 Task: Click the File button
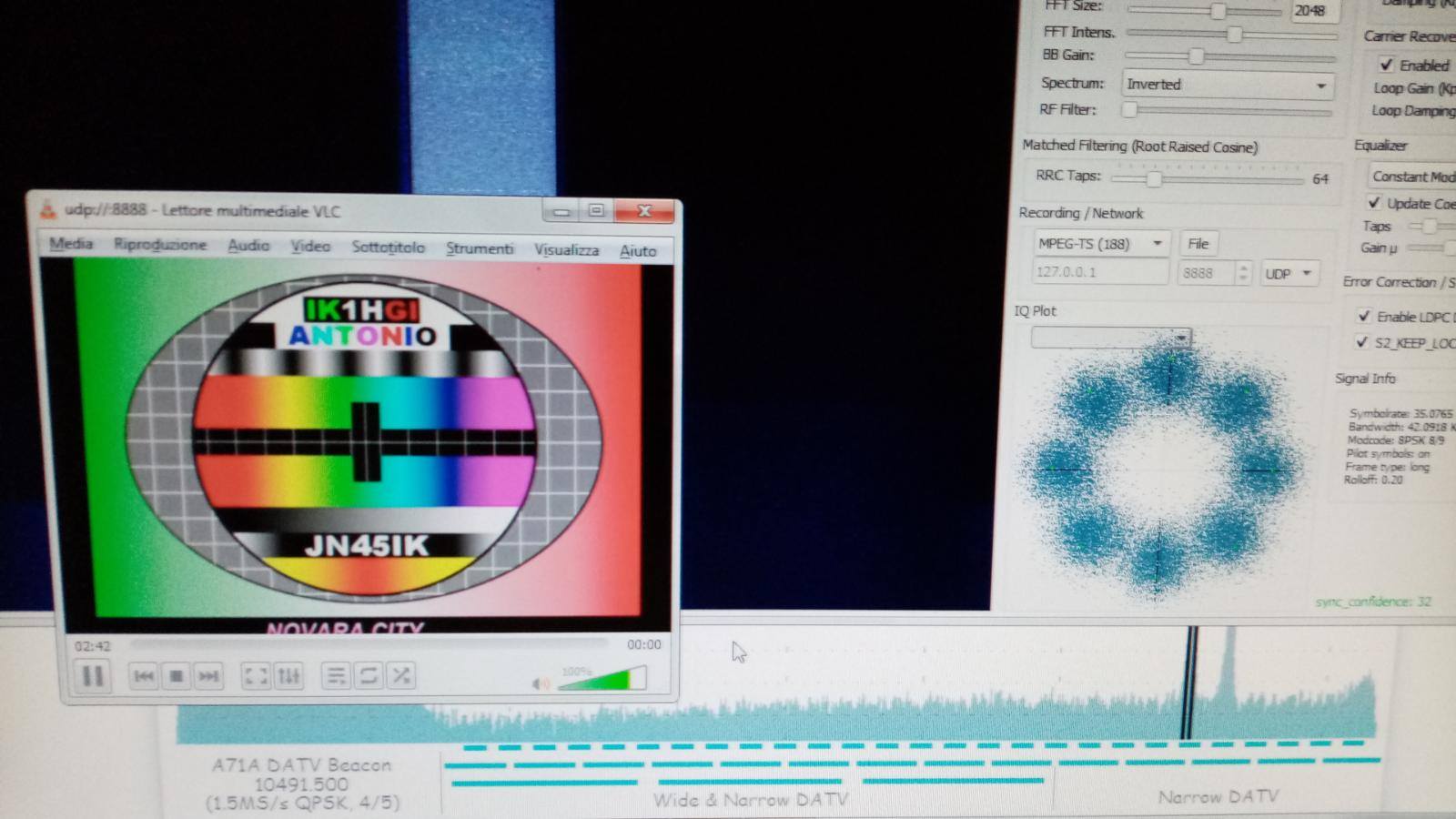[x=1198, y=244]
